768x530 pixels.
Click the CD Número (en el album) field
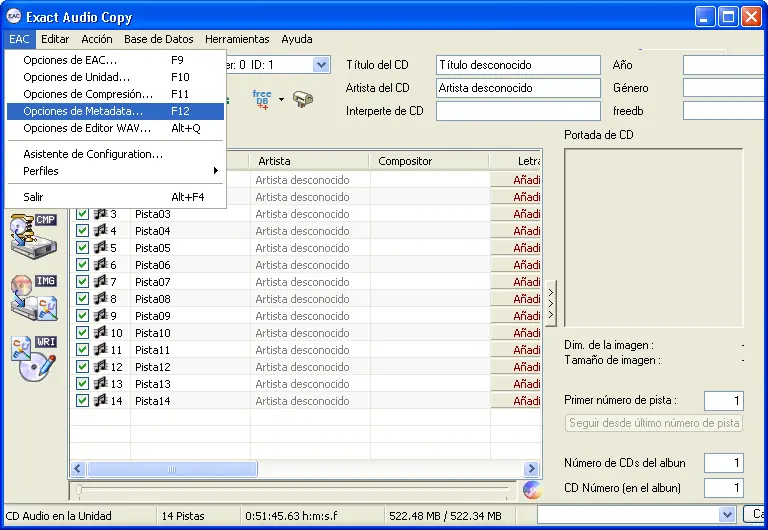point(724,488)
